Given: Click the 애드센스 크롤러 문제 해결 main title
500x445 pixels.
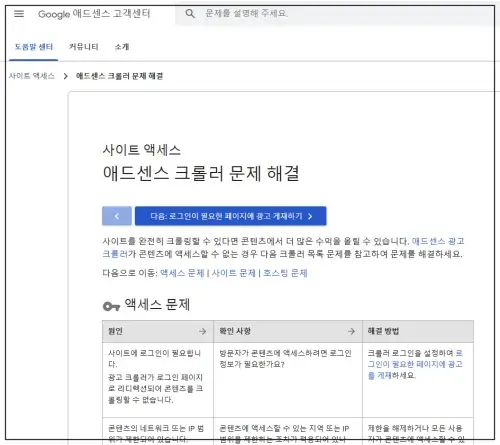Looking at the screenshot, I should click(x=201, y=173).
